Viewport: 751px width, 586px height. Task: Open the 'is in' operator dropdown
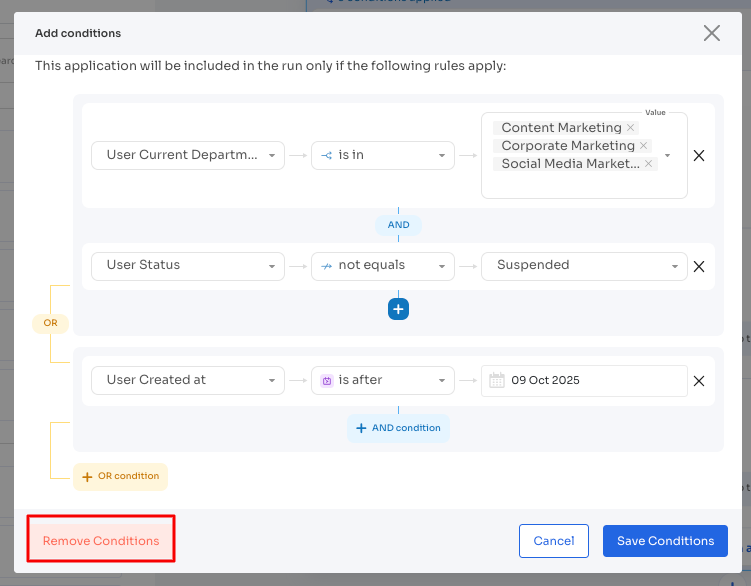[383, 155]
